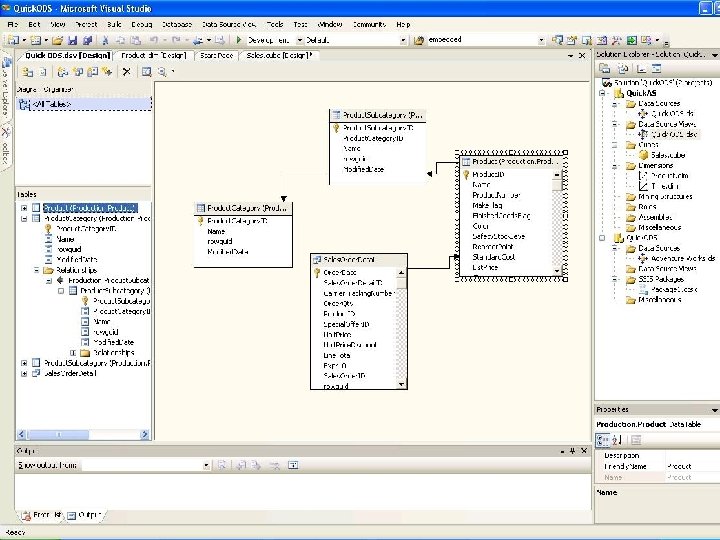
Task: Expand the Product (Production.Product) table node
Action: [24, 207]
